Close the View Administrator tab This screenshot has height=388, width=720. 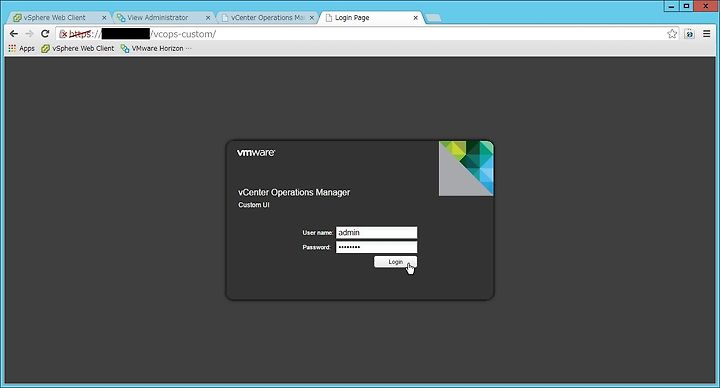208,18
